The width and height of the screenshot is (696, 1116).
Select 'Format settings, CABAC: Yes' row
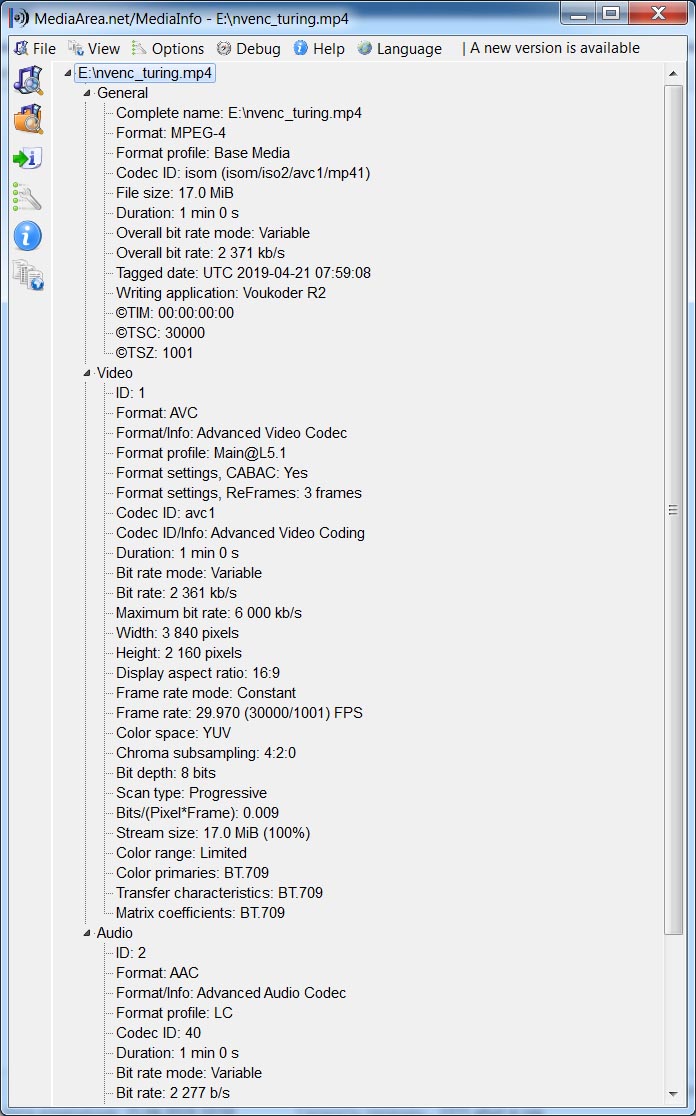coord(212,473)
